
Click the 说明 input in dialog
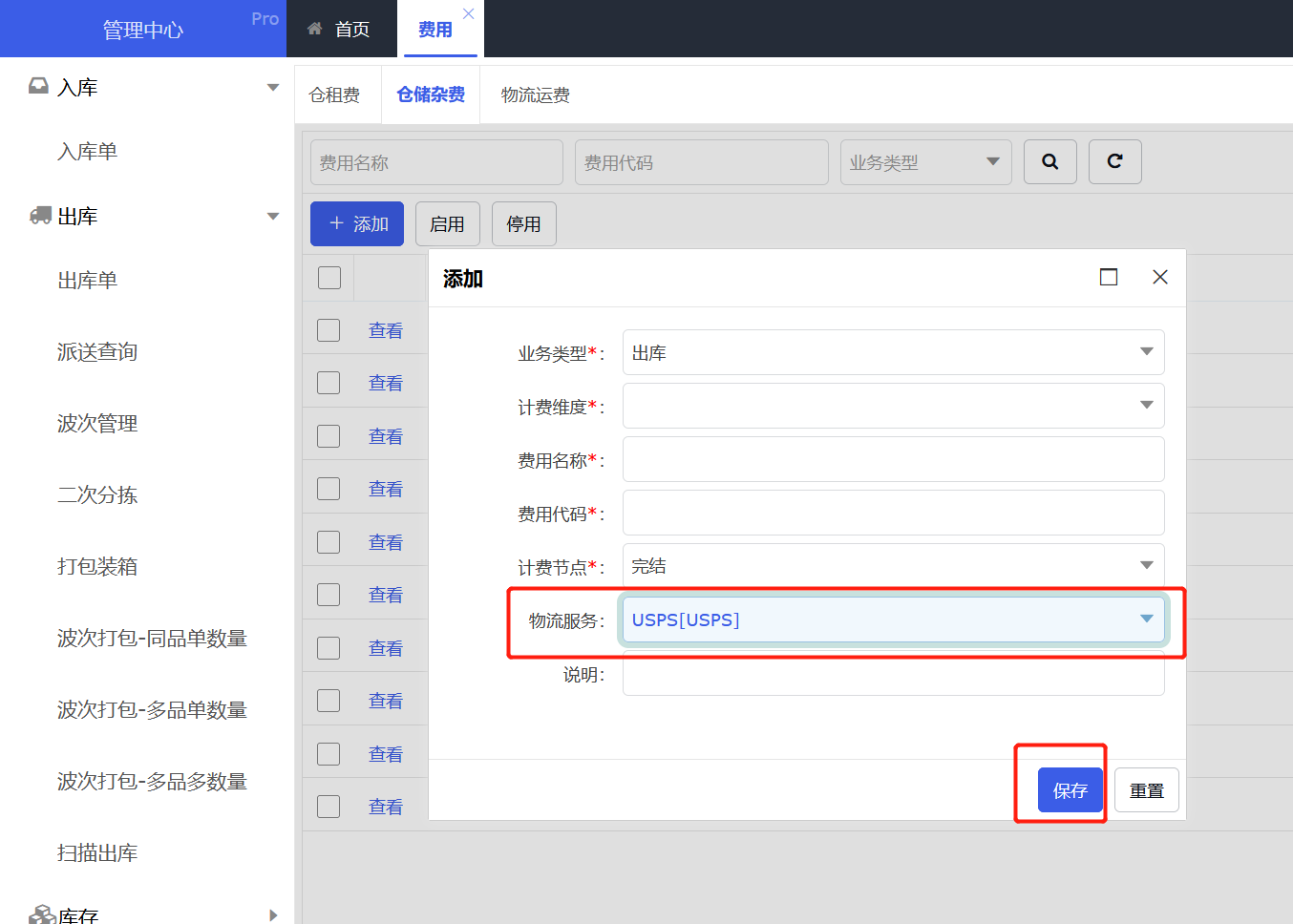pyautogui.click(x=893, y=676)
